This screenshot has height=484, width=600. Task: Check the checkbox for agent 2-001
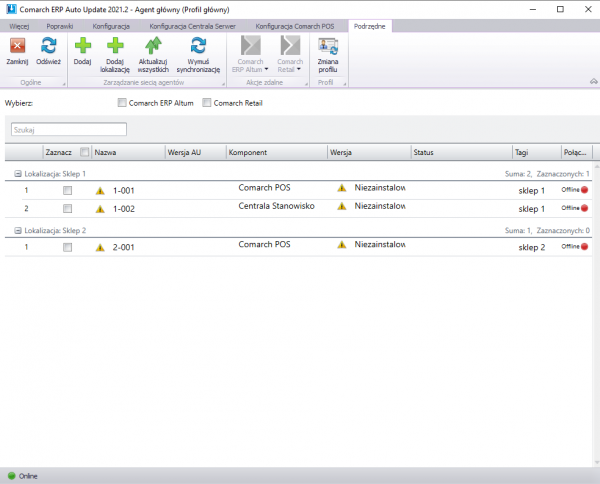click(67, 247)
